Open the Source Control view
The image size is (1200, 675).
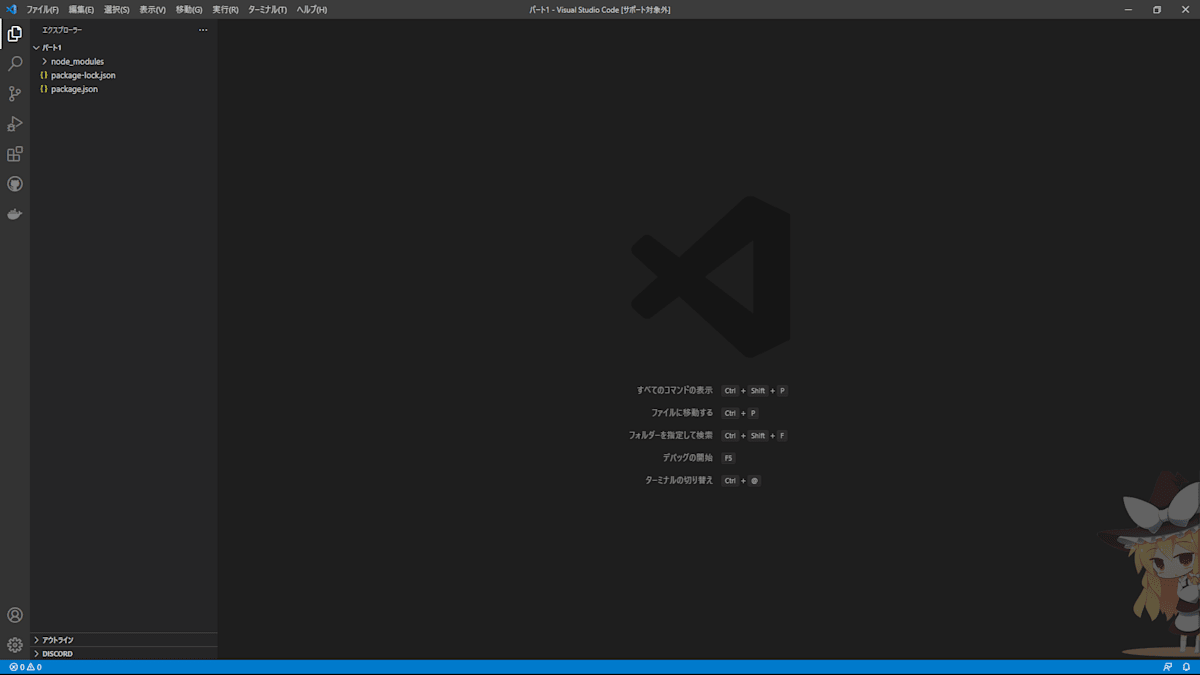coord(15,94)
